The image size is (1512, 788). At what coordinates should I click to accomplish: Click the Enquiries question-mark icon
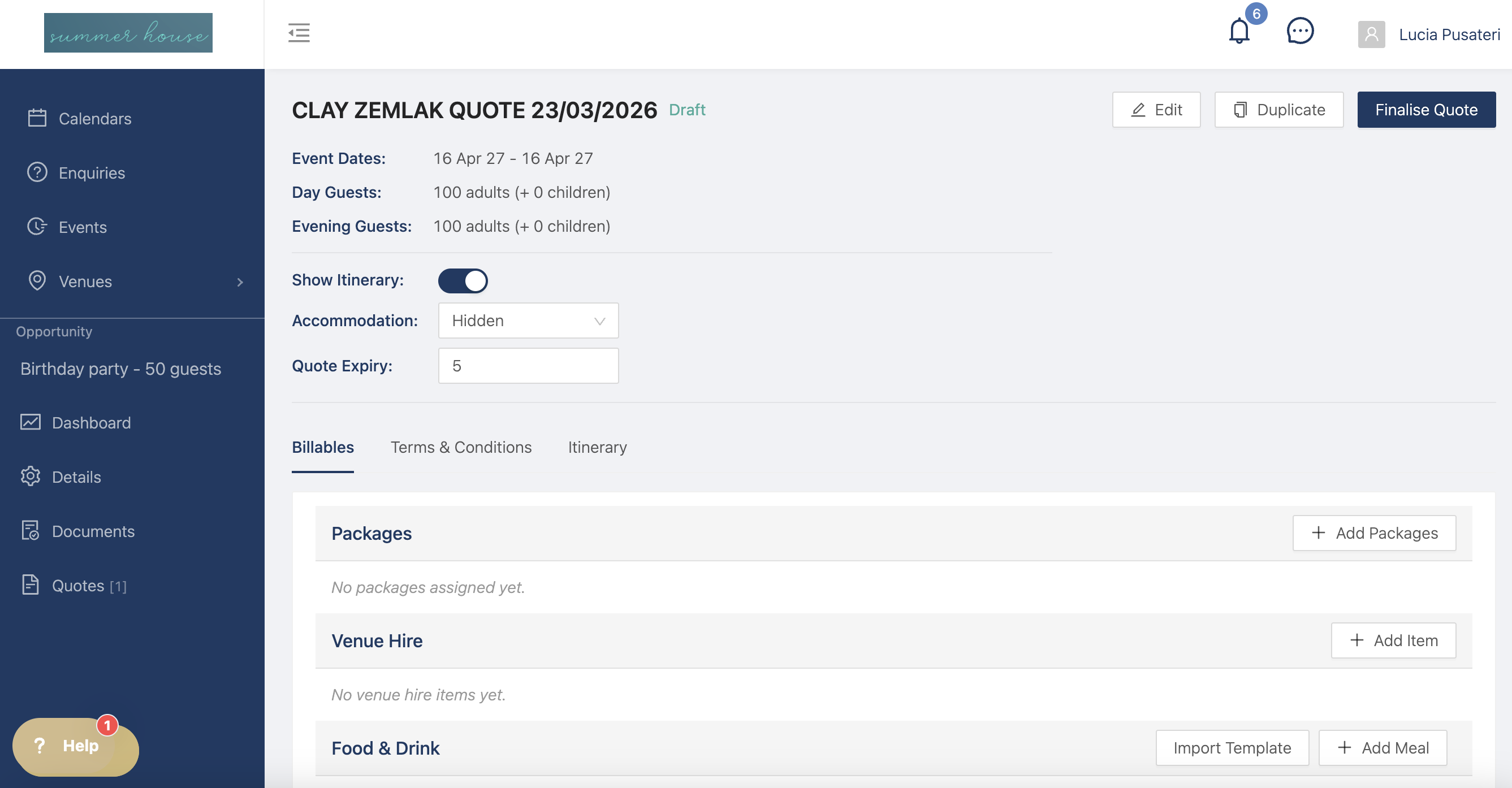point(37,172)
